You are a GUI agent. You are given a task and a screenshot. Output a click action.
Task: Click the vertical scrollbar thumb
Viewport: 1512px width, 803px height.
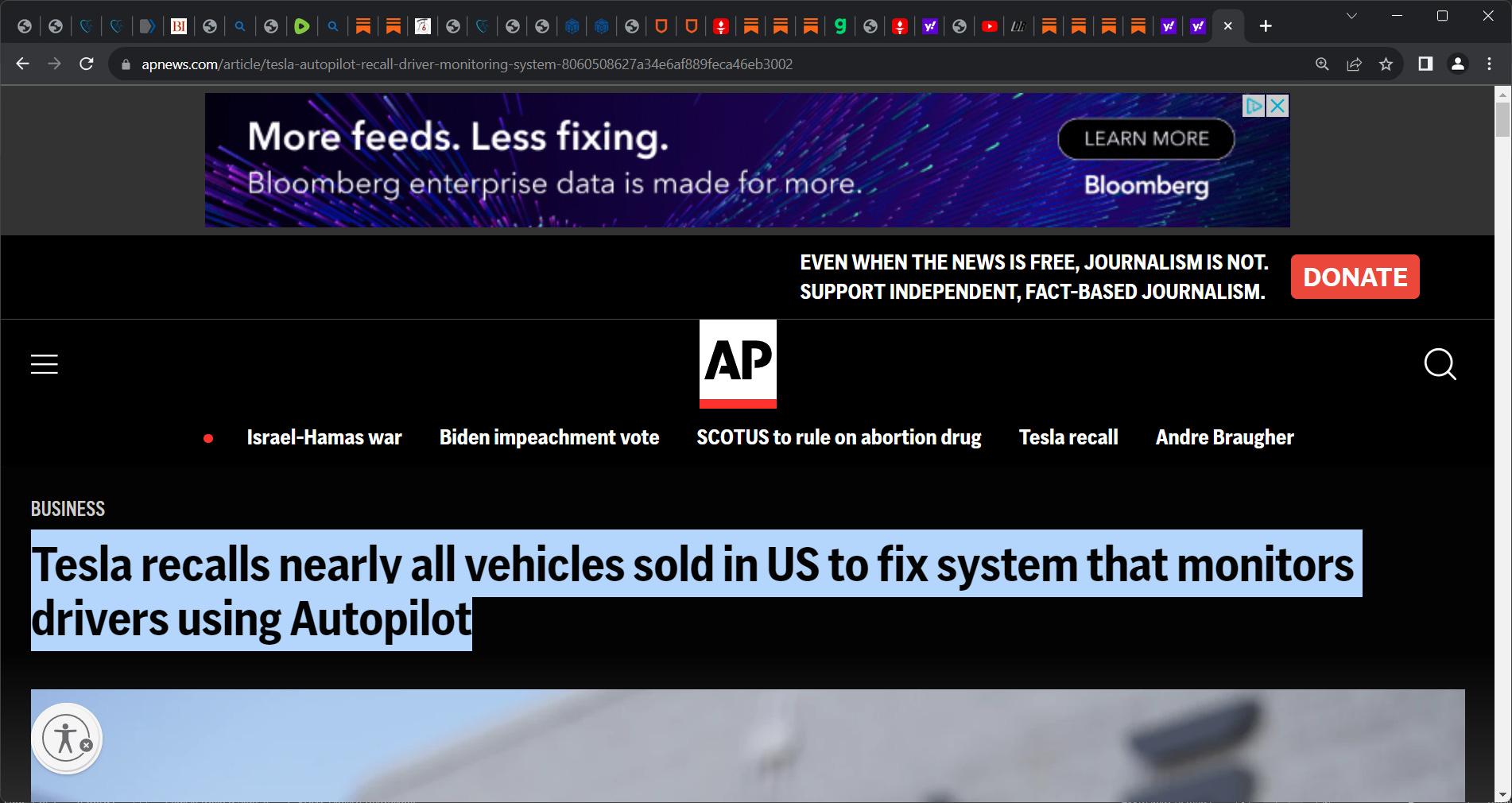(1502, 119)
